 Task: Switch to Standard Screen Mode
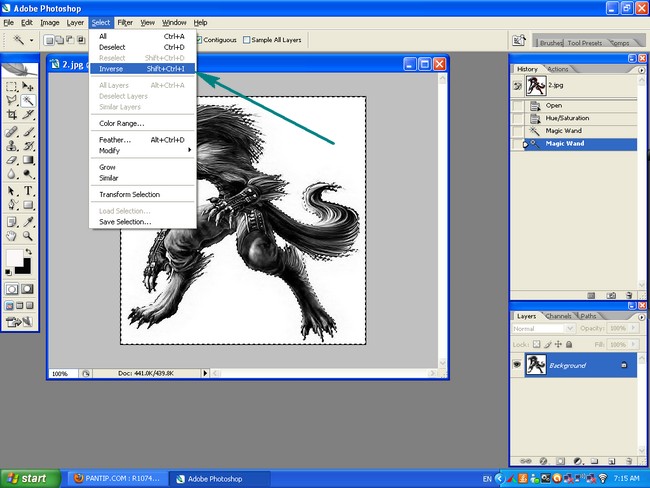[9, 306]
